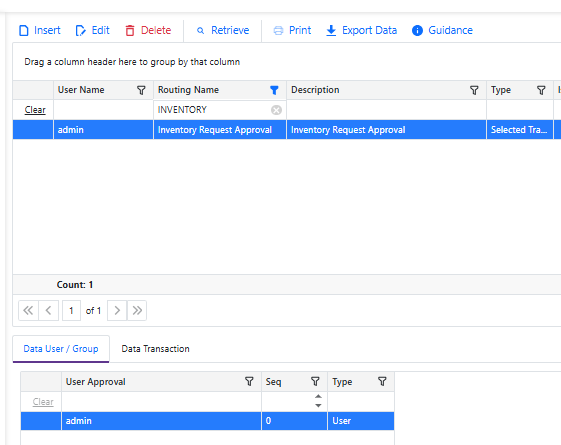Switch to Data Transaction tab
Viewport: 561px width, 445px height.
click(x=155, y=349)
